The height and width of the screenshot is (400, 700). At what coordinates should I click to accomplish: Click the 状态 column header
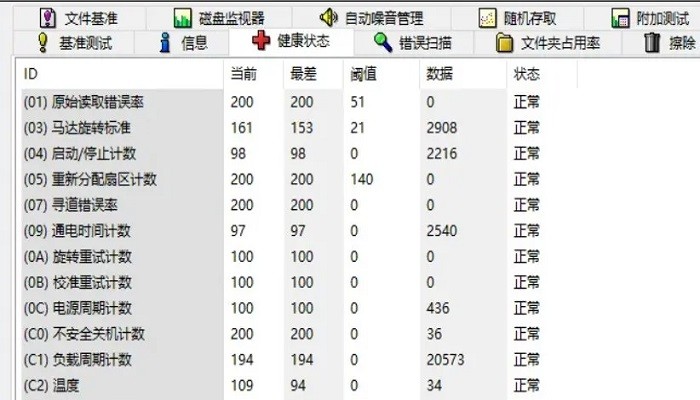pyautogui.click(x=542, y=74)
